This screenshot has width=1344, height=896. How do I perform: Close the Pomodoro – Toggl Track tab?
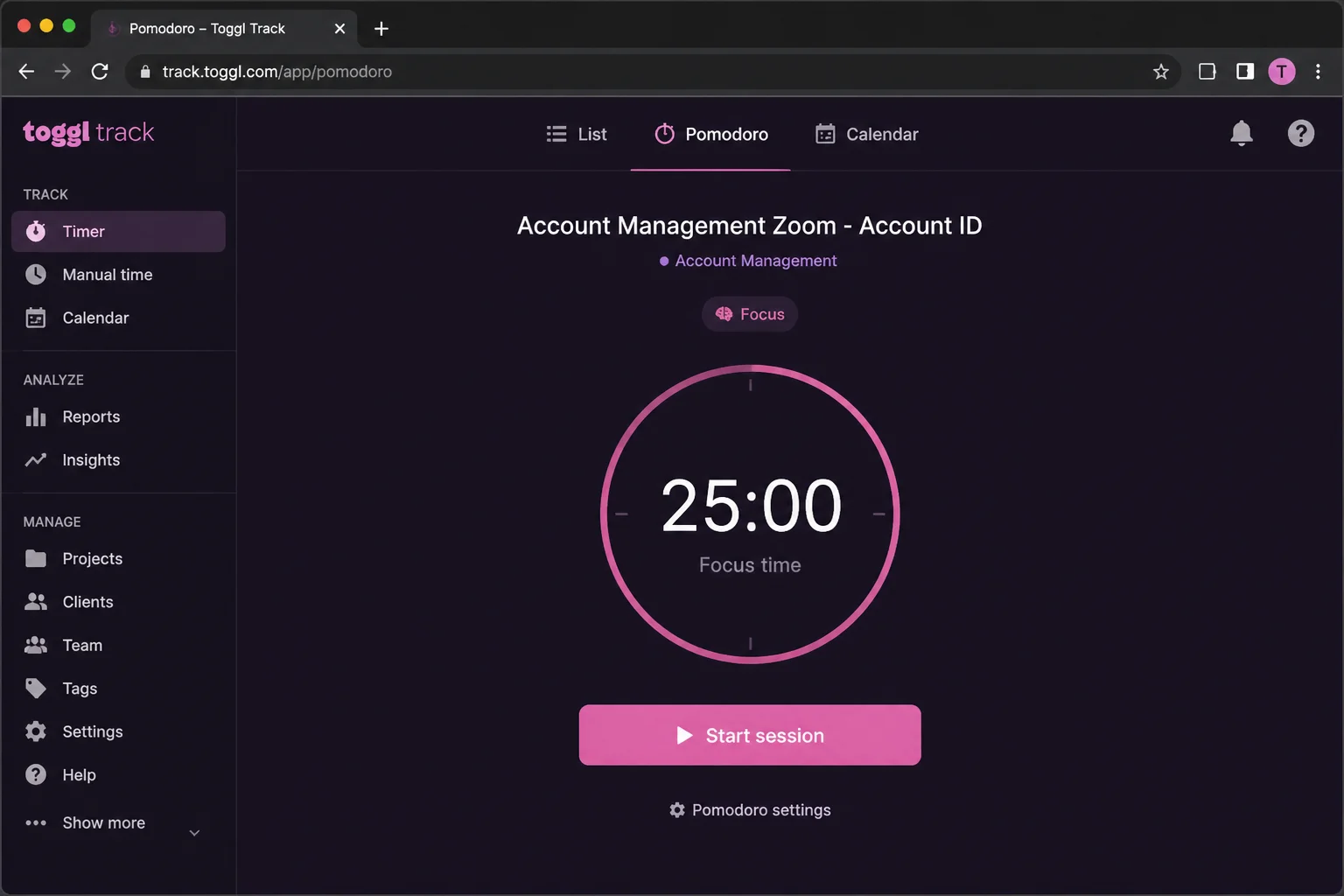(x=339, y=29)
